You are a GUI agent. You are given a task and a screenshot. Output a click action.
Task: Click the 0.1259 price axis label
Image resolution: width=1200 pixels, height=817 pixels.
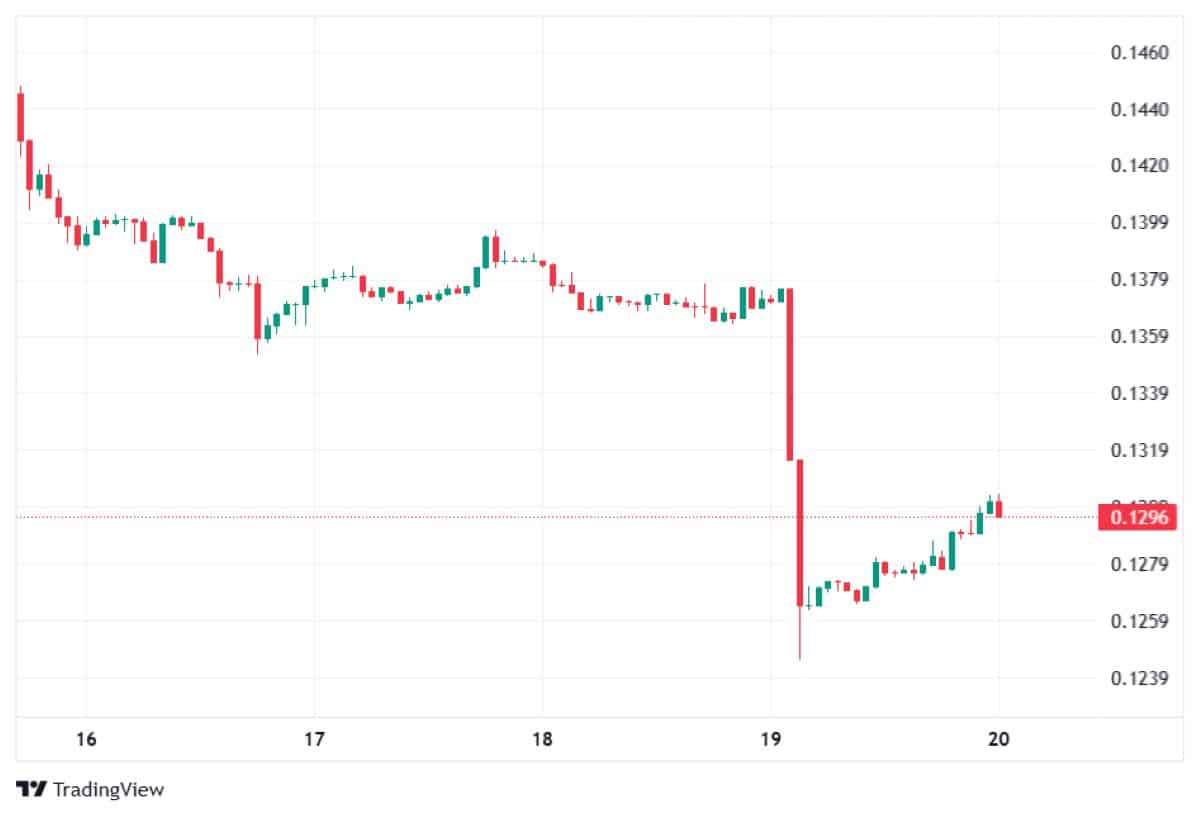pos(1140,621)
